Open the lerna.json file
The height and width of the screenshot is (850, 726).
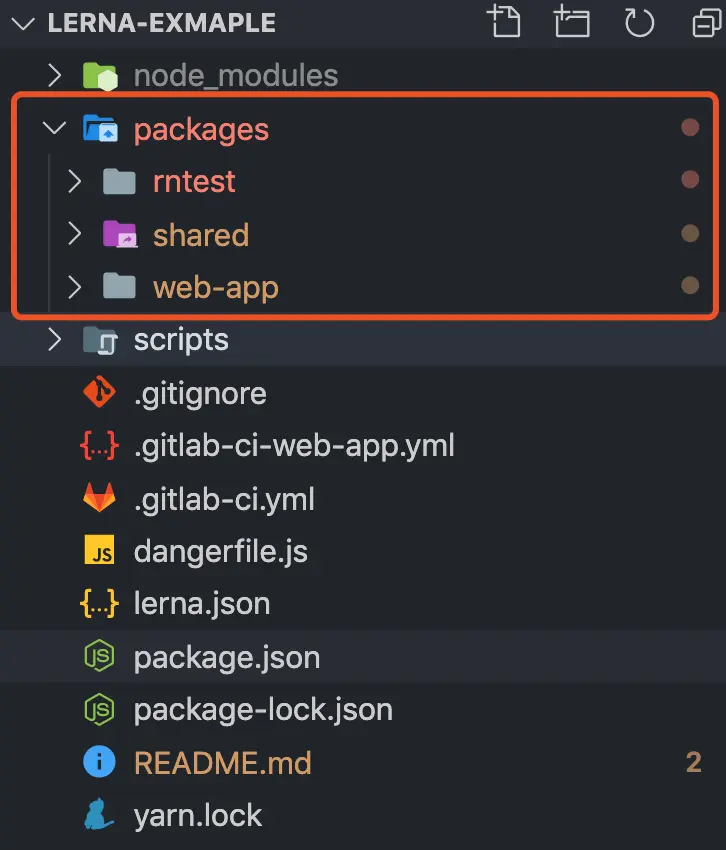pos(202,604)
